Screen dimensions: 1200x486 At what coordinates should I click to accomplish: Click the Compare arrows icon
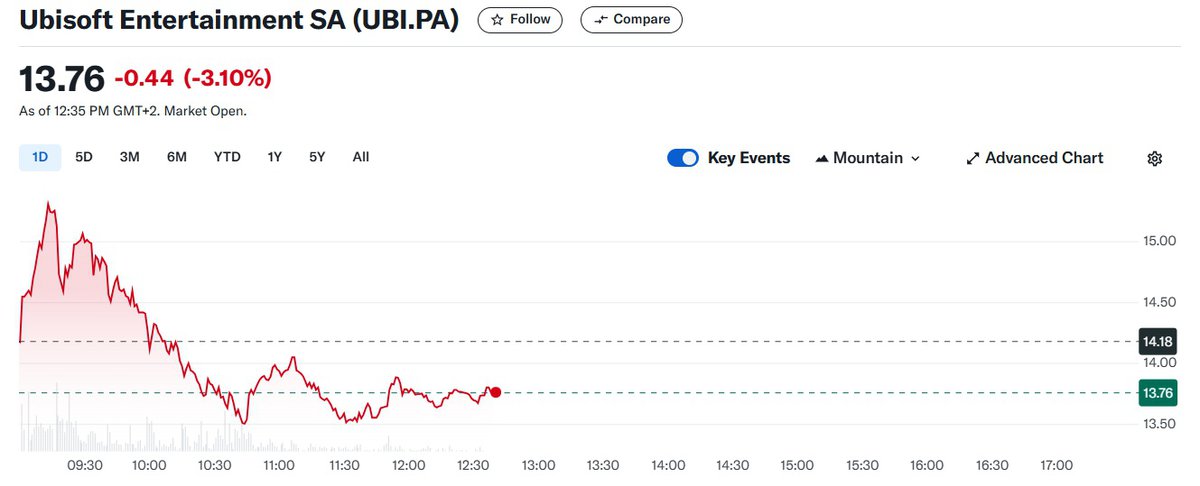pyautogui.click(x=600, y=19)
